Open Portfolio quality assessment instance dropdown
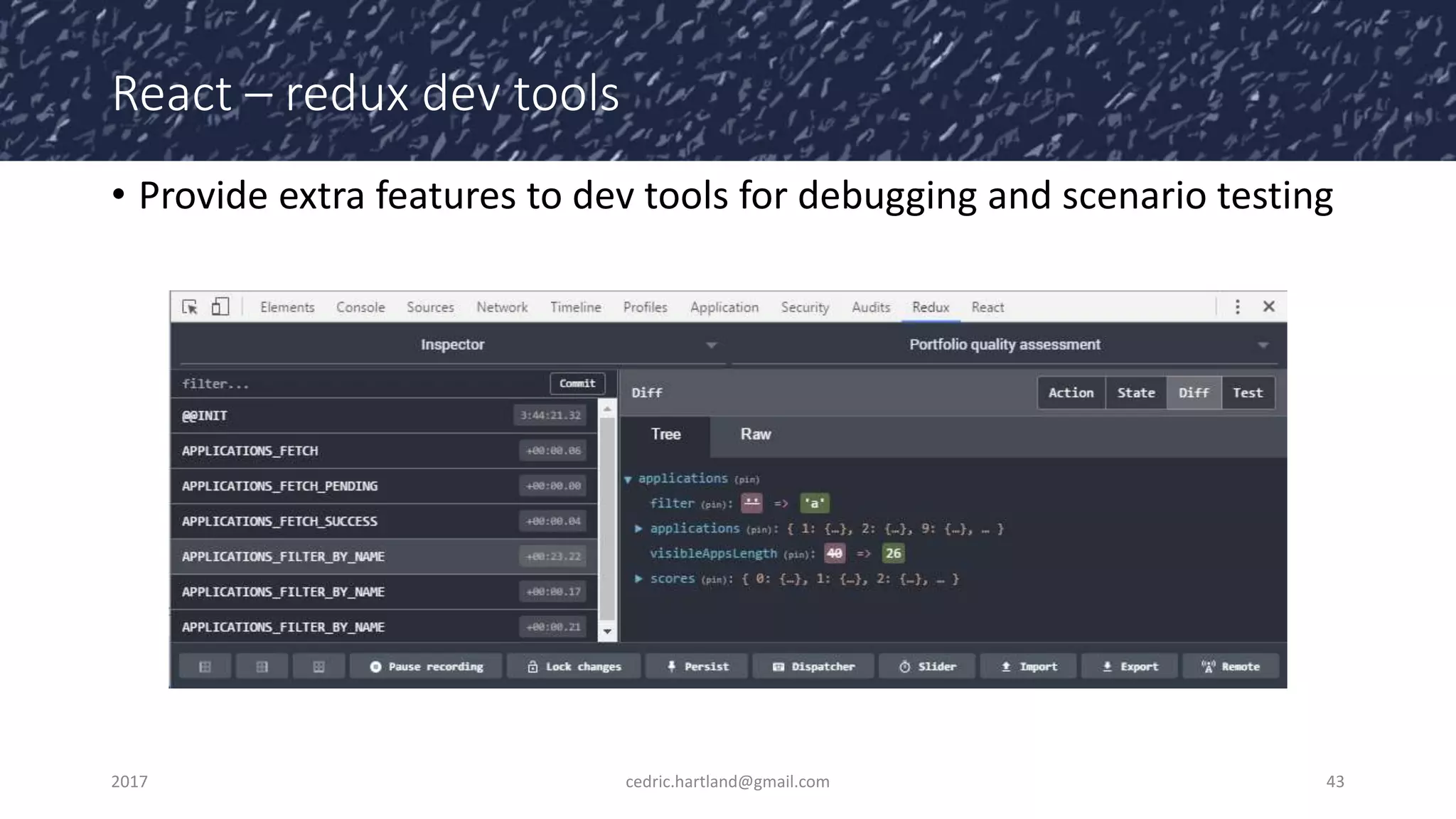Screen dimensions: 1456x819 pyautogui.click(x=1005, y=345)
